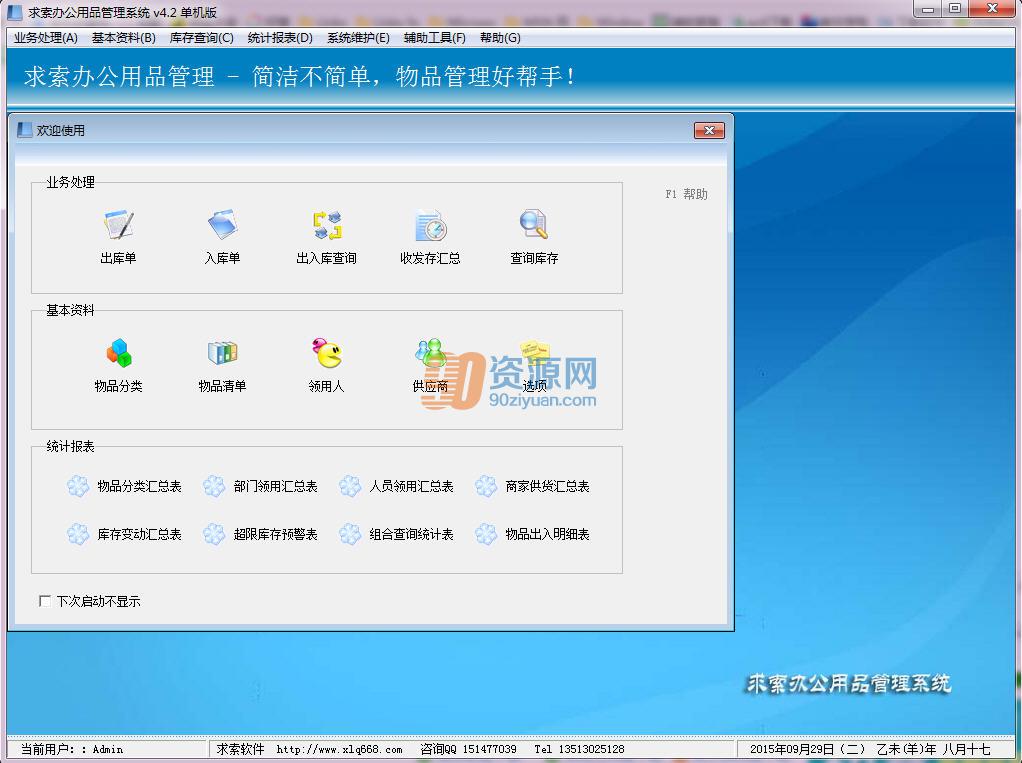Click the main application title bar icon
The height and width of the screenshot is (763, 1022).
14,12
